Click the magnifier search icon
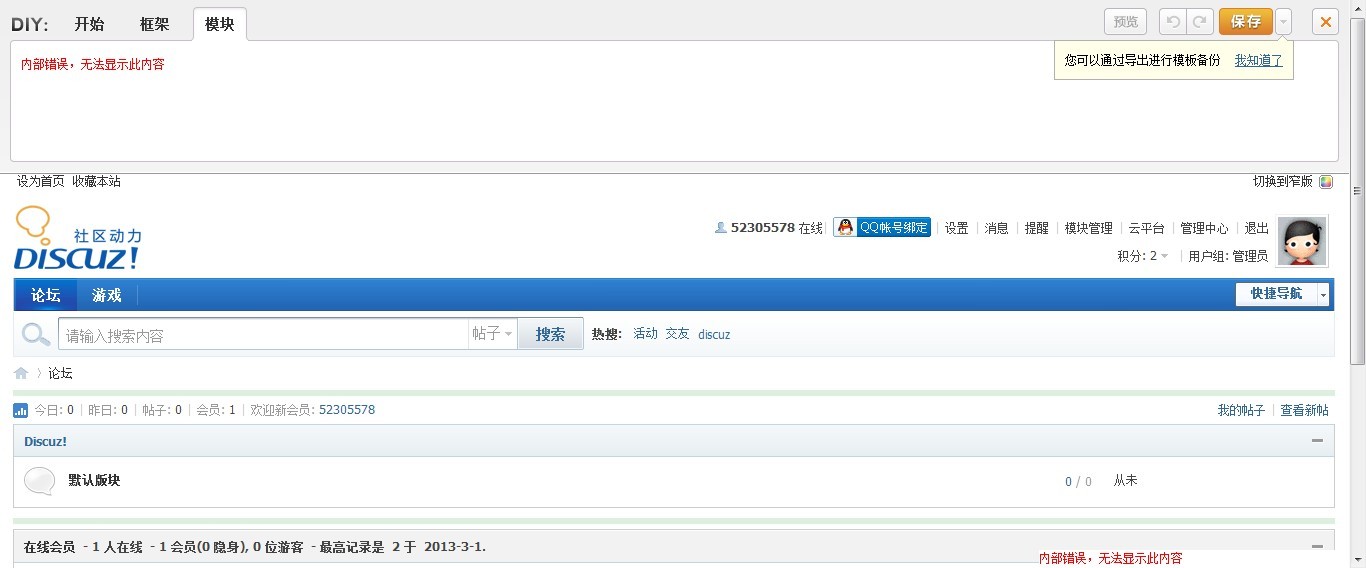 click(x=36, y=334)
